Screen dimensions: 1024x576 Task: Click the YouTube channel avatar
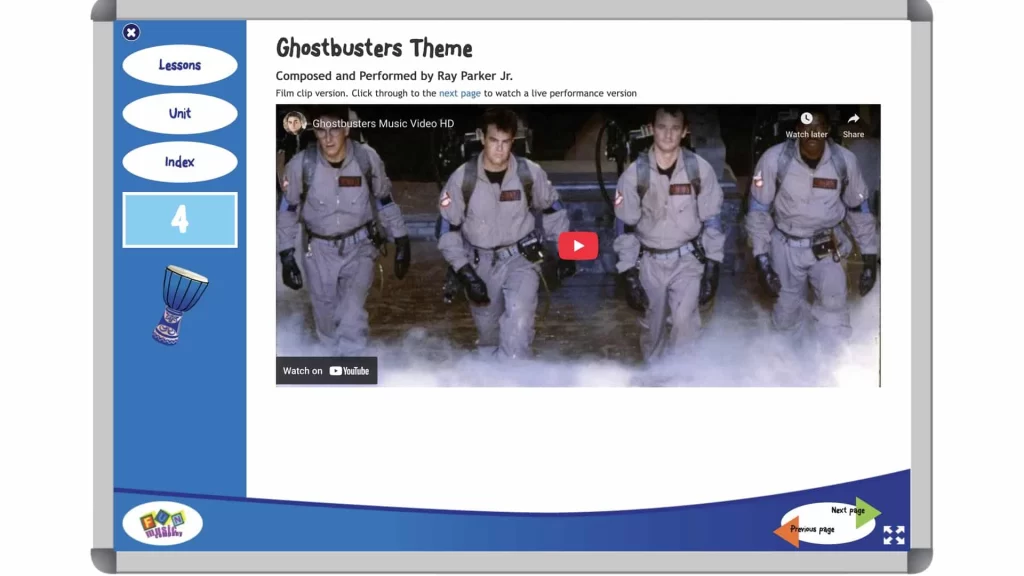click(295, 123)
